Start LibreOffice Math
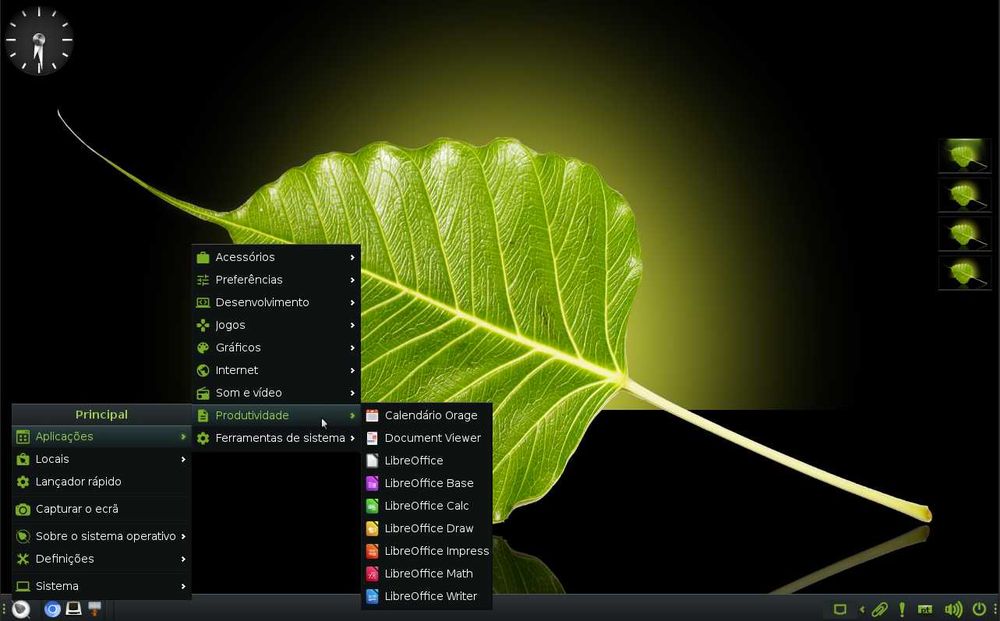This screenshot has width=1000, height=621. pos(427,574)
